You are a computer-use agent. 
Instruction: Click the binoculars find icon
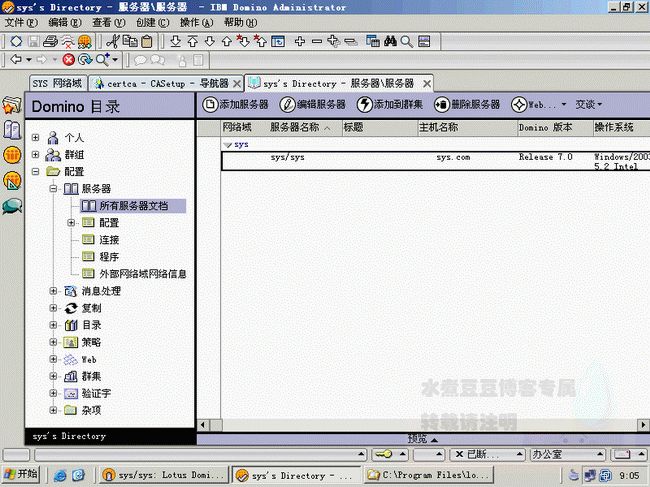coord(390,41)
